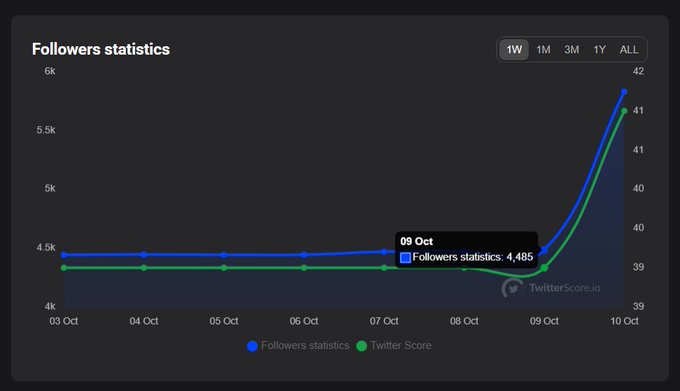Select the 06 Oct green score point
Viewport: 680px width, 391px height.
(304, 268)
